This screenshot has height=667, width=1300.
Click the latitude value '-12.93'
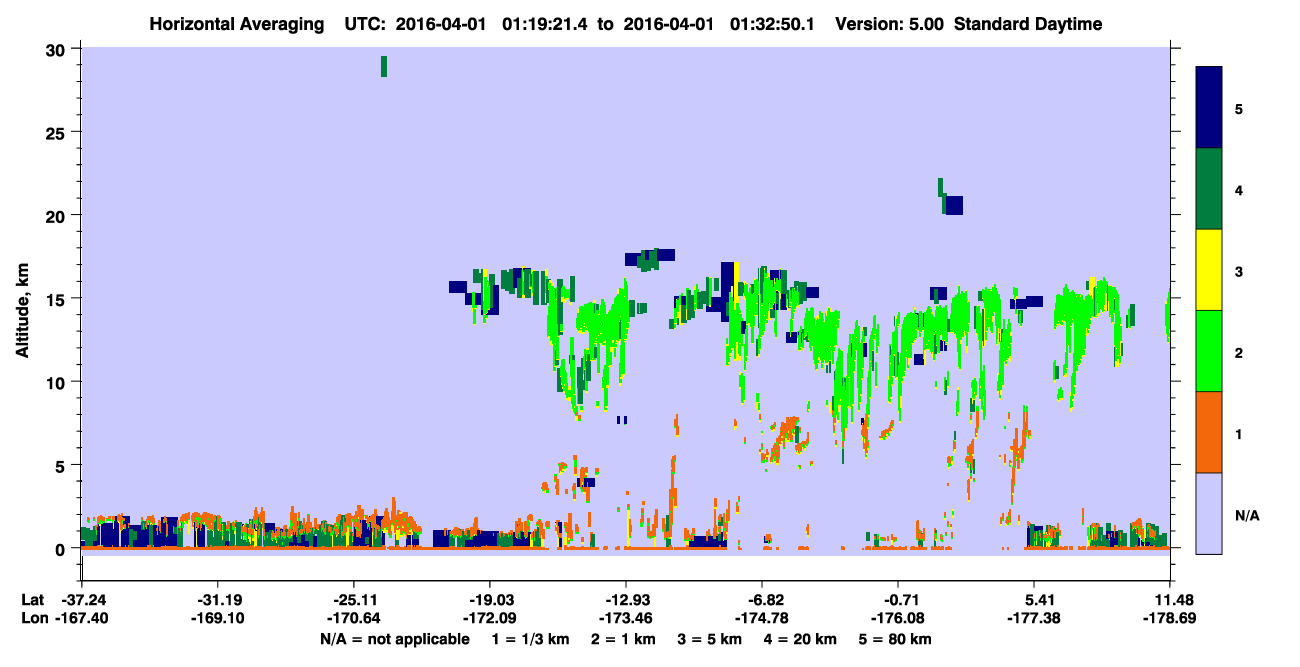click(x=626, y=600)
